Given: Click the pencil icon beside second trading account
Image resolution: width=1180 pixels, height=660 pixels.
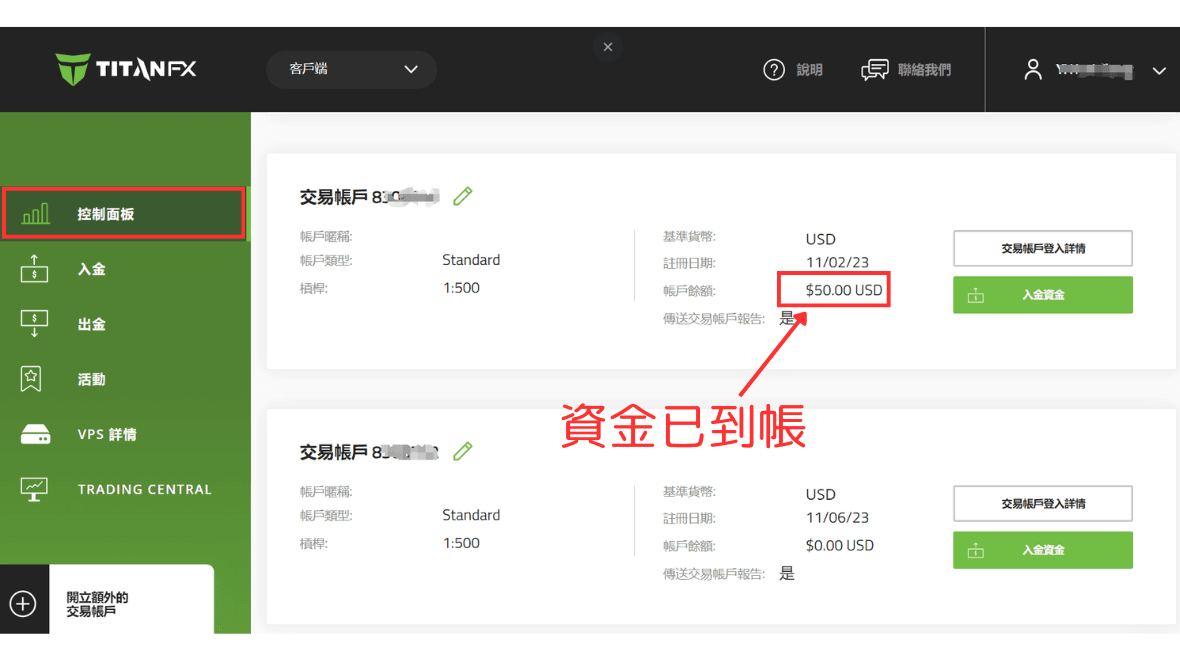Looking at the screenshot, I should coord(462,451).
